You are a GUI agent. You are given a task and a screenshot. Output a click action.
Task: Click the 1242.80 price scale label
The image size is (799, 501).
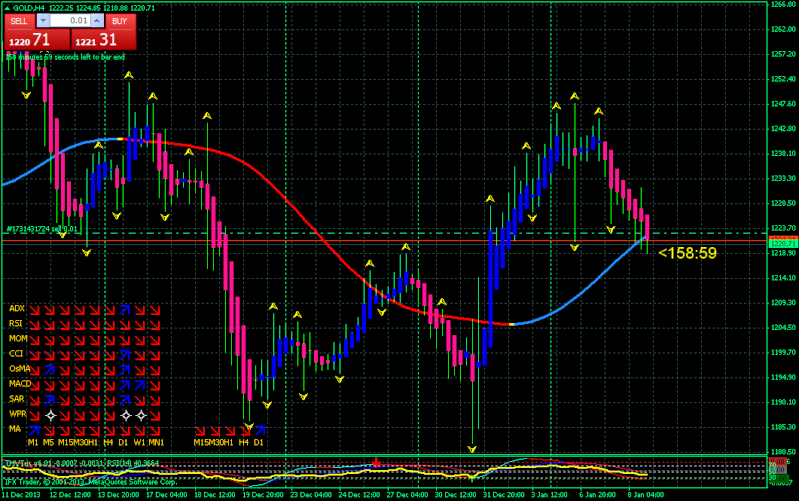(x=783, y=128)
